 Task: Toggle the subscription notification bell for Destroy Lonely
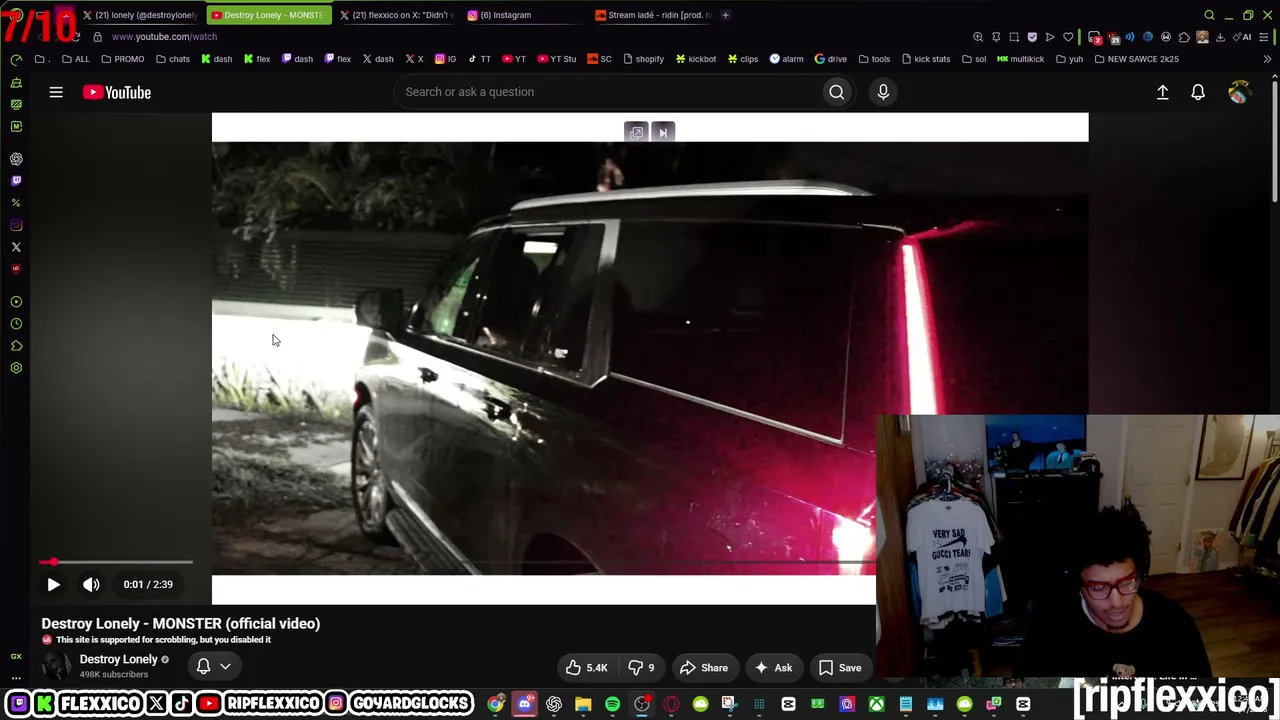(203, 666)
